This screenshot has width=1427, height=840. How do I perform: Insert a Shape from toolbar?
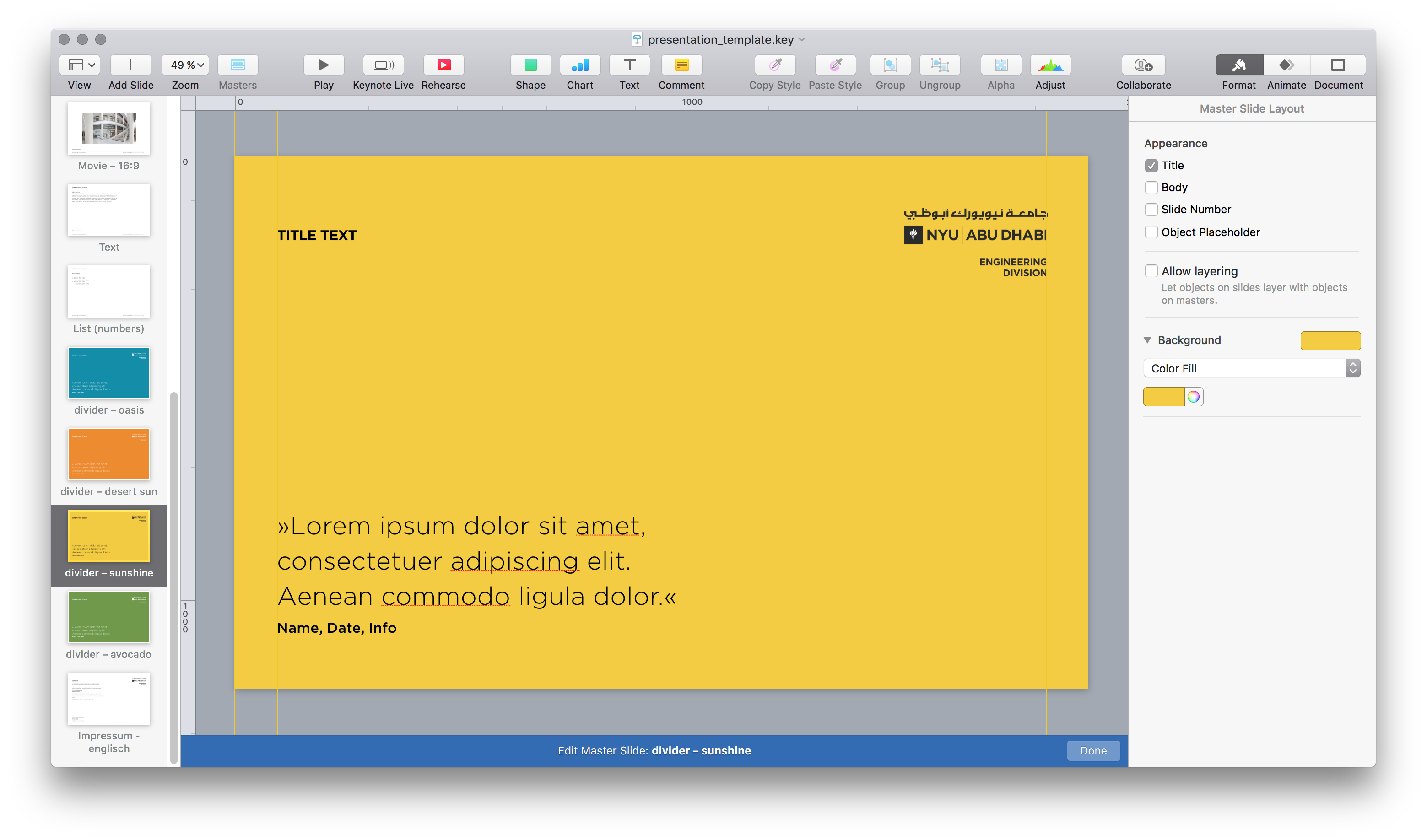530,65
